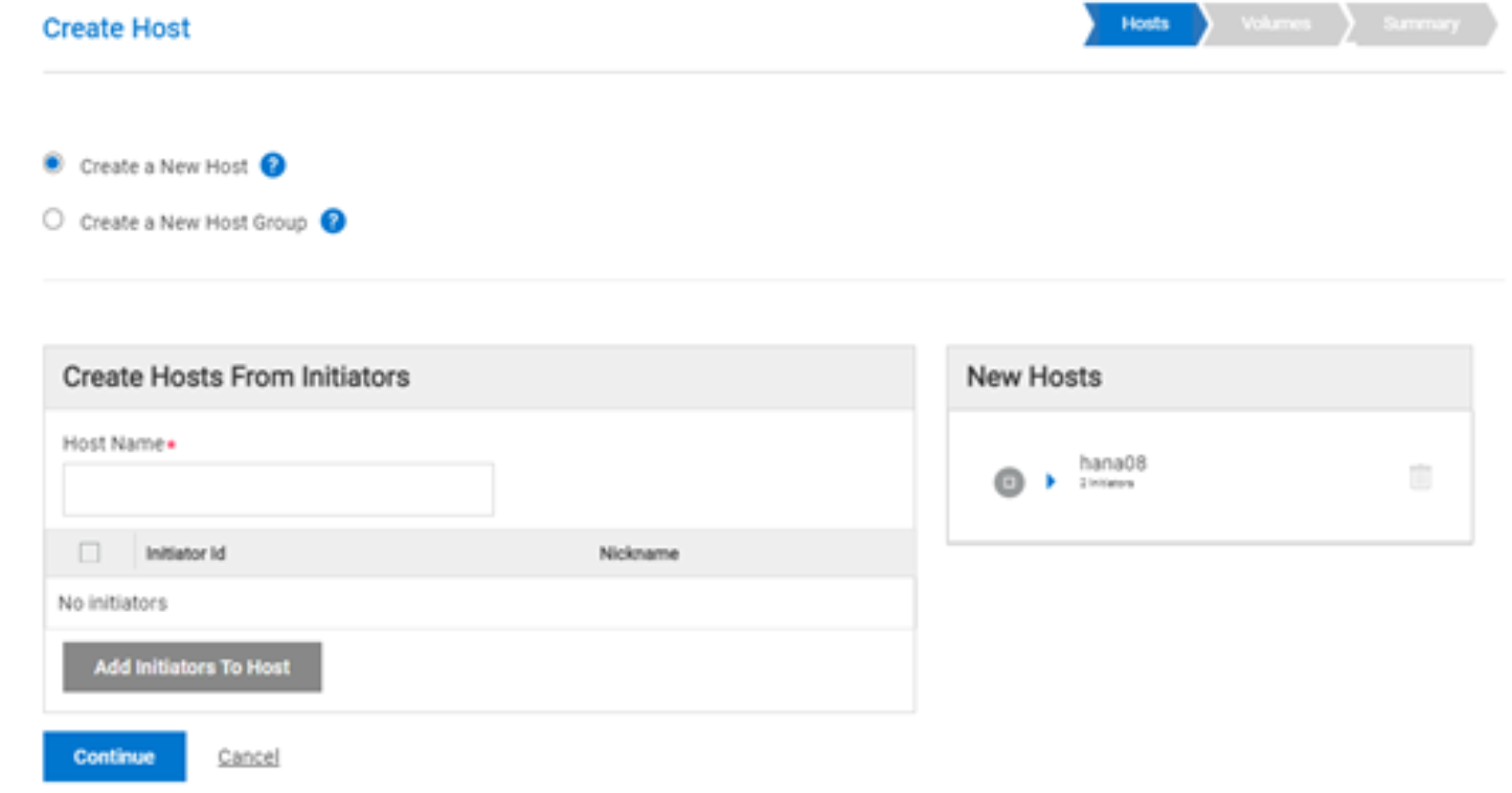The image size is (1512, 793).
Task: Open help for Create a New Host
Action: 273,166
